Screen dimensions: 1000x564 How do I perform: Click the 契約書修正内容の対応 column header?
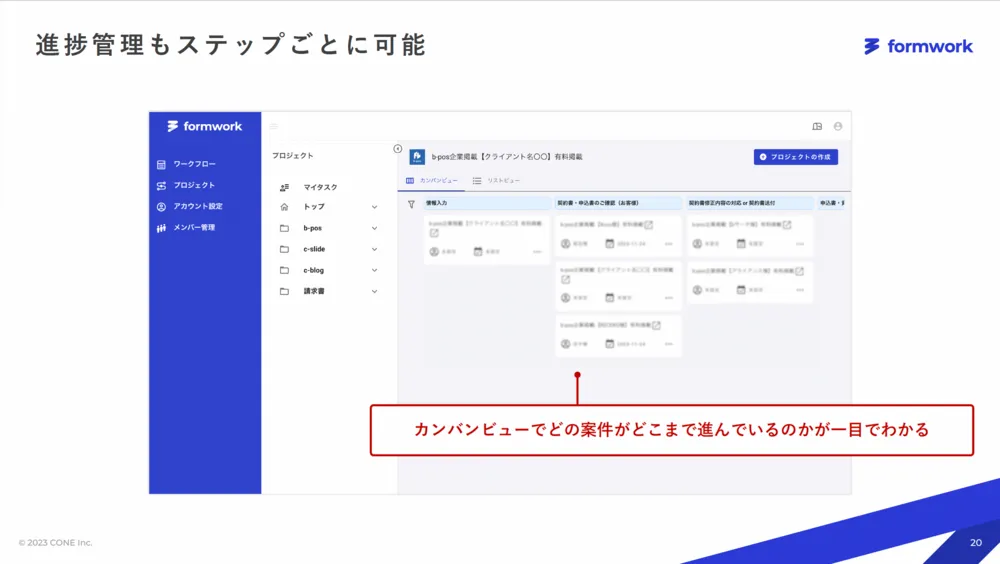(750, 203)
